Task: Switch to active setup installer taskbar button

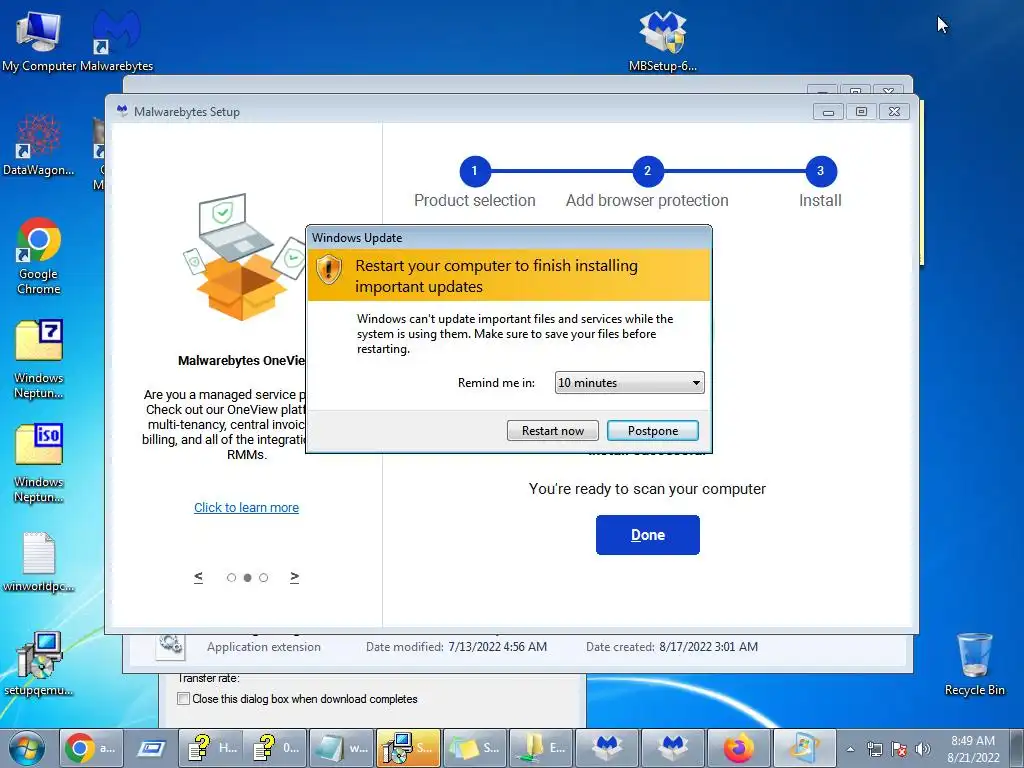Action: tap(408, 748)
